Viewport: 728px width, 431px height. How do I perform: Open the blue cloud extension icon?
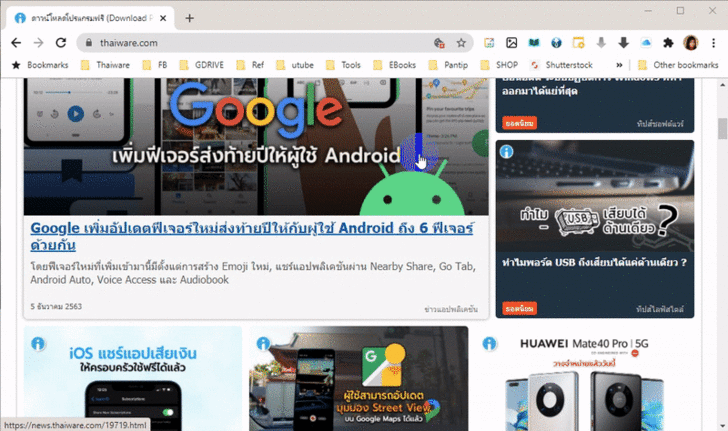(x=646, y=43)
